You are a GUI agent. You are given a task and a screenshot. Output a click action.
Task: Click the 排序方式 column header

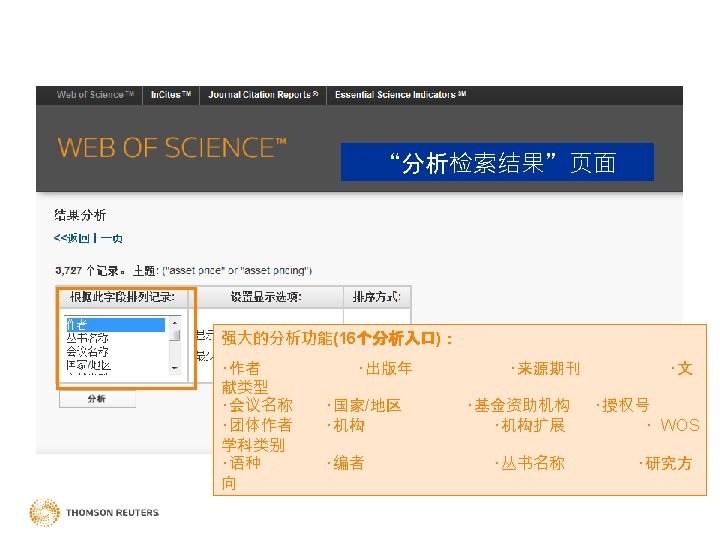(x=377, y=297)
